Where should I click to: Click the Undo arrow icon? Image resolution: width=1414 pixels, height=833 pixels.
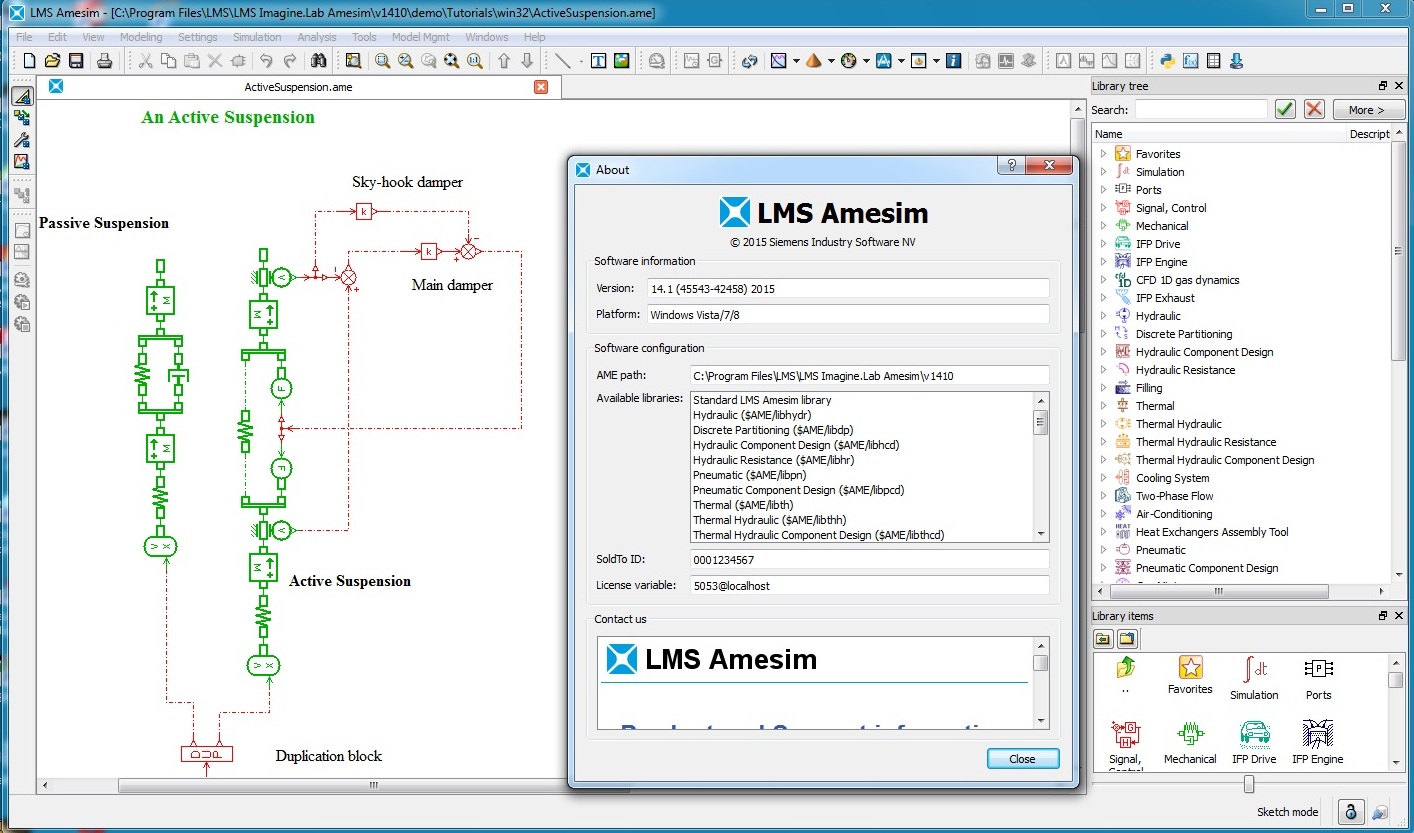pos(266,61)
